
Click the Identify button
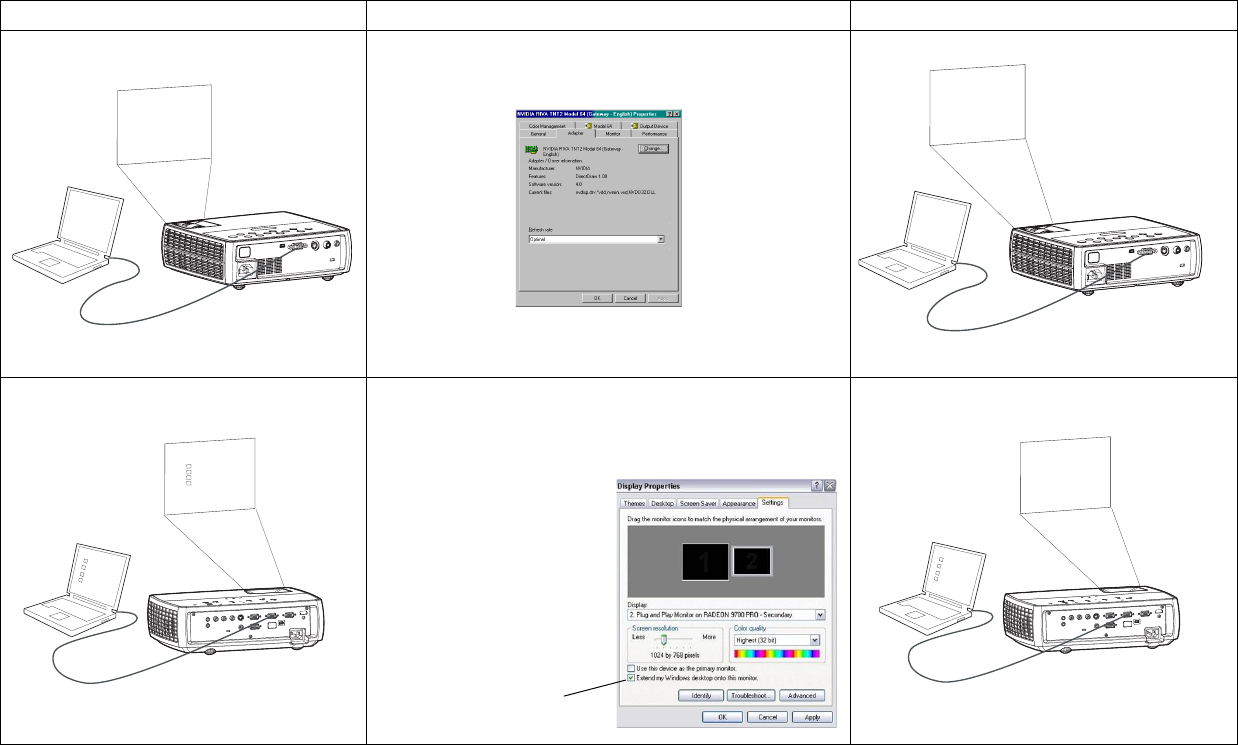click(x=701, y=695)
